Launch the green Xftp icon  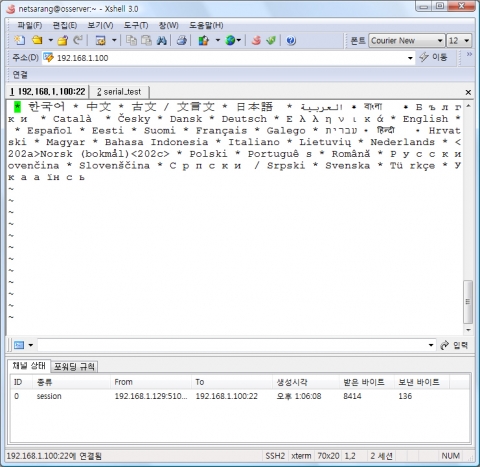(271, 41)
